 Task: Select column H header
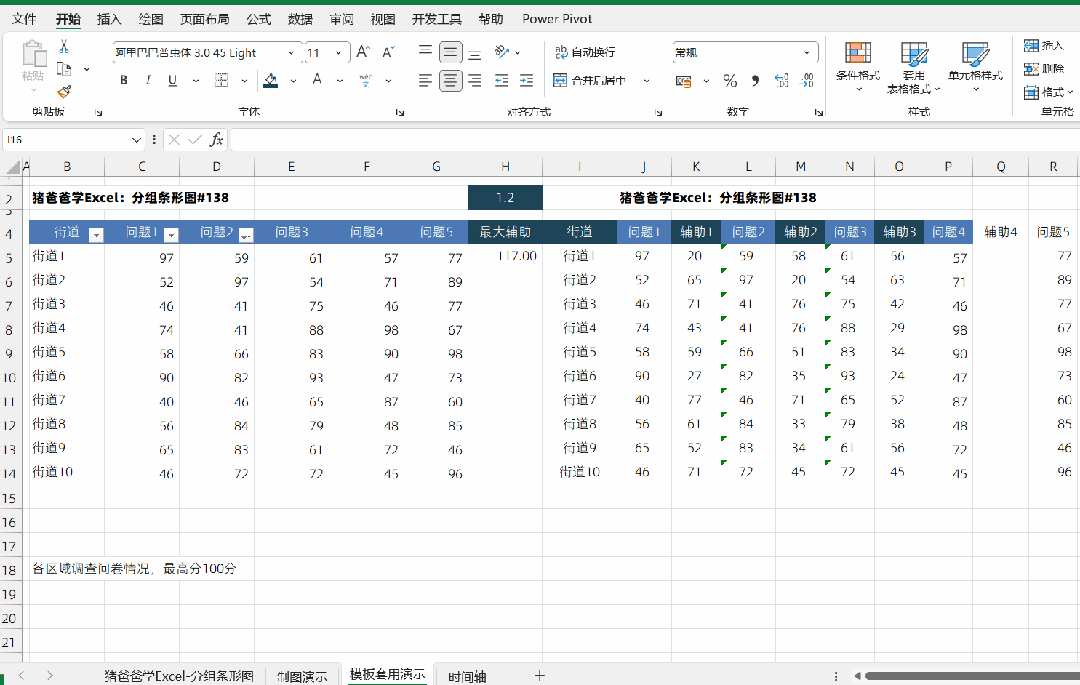click(505, 167)
